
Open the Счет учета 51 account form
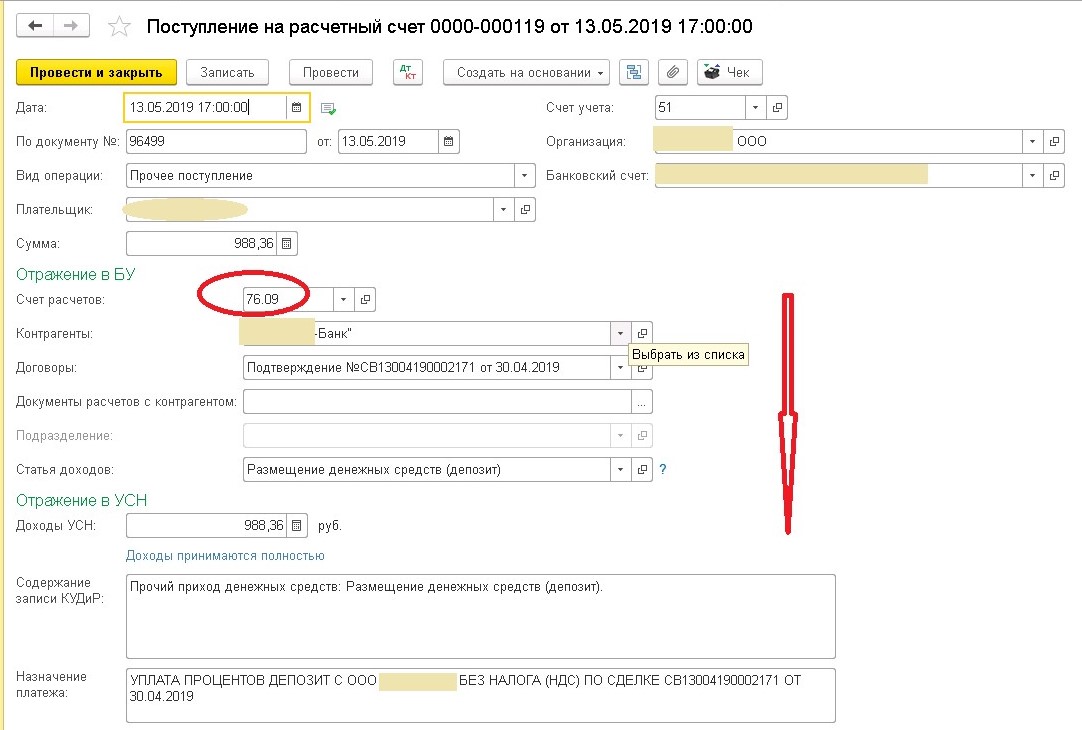777,108
